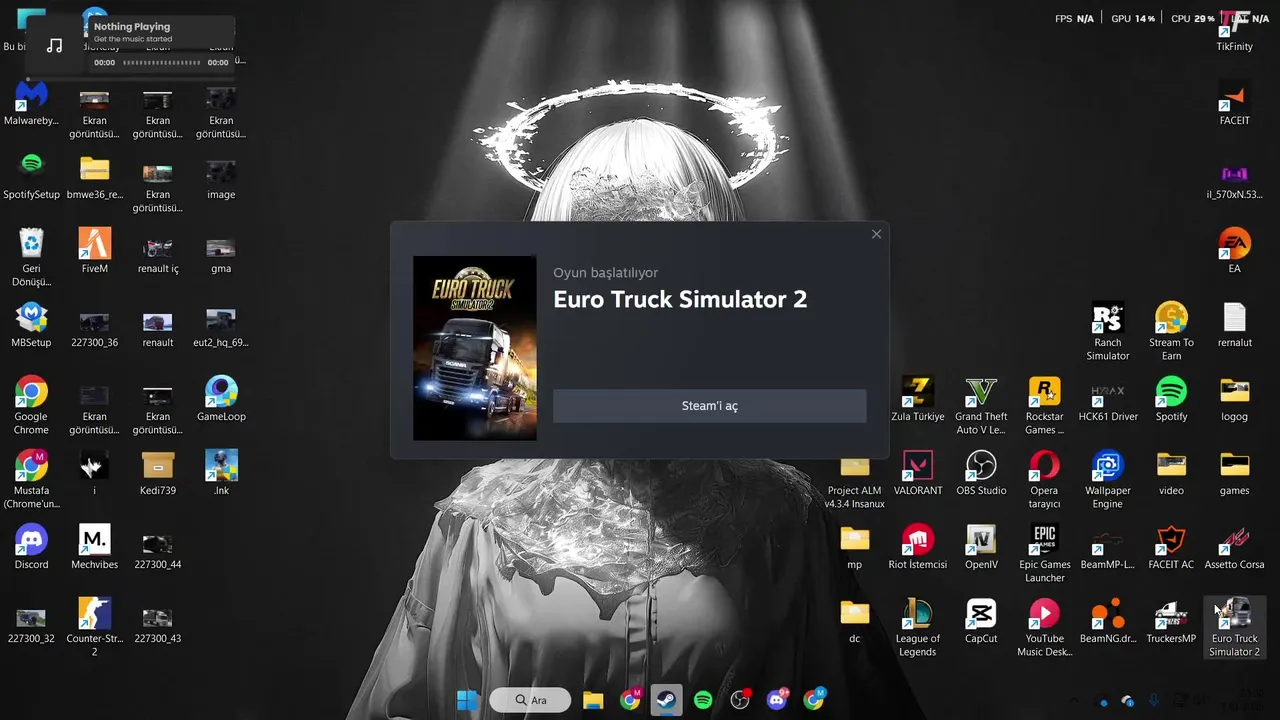Select the Opera tarayıcı shortcut

(x=1044, y=480)
